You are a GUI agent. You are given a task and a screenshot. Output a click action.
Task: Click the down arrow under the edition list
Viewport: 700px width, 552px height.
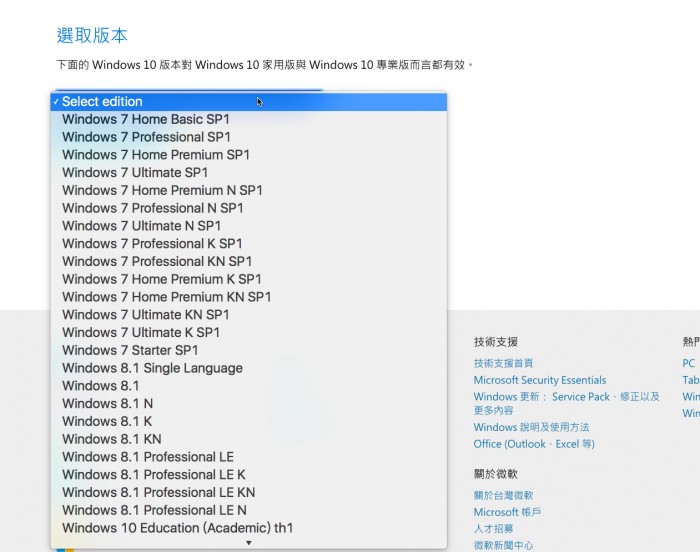249,543
